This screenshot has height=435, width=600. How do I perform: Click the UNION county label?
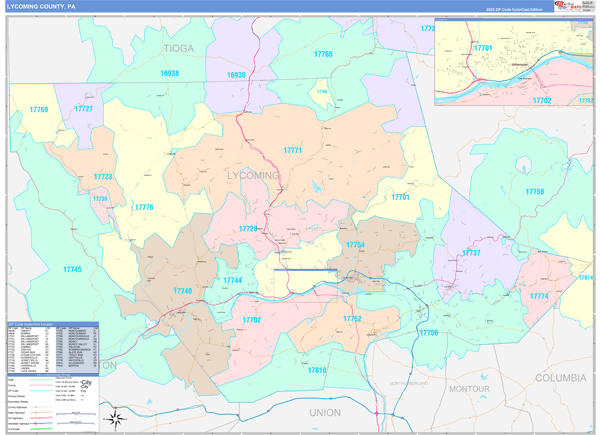click(x=325, y=412)
